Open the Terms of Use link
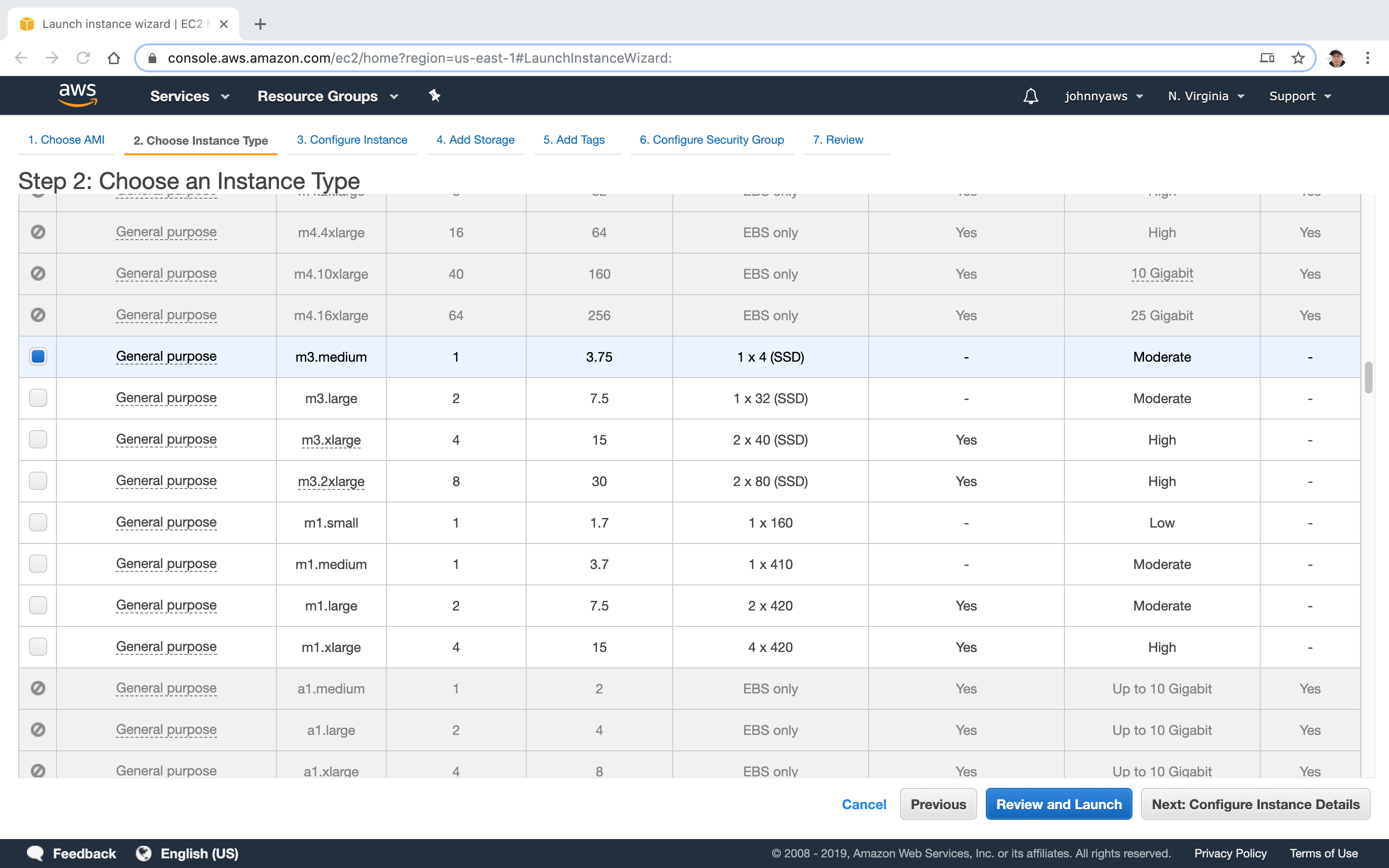 (1323, 854)
